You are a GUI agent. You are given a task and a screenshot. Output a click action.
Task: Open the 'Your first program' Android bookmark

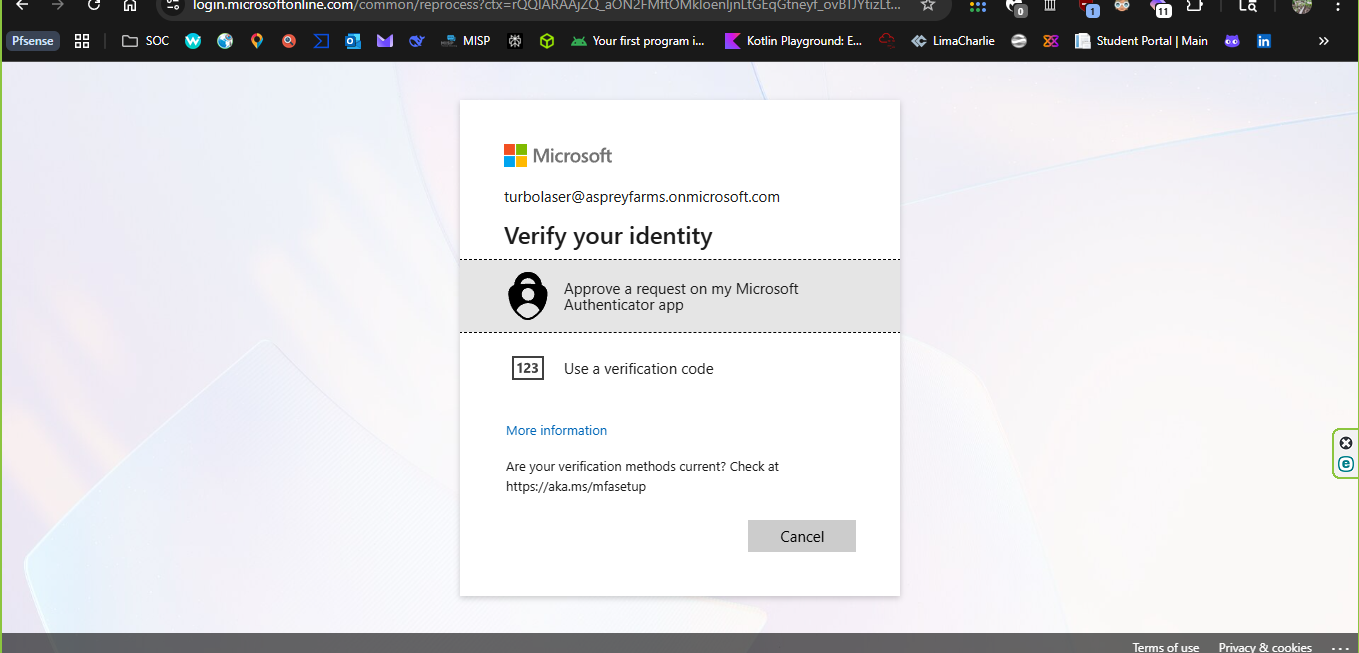(x=638, y=41)
